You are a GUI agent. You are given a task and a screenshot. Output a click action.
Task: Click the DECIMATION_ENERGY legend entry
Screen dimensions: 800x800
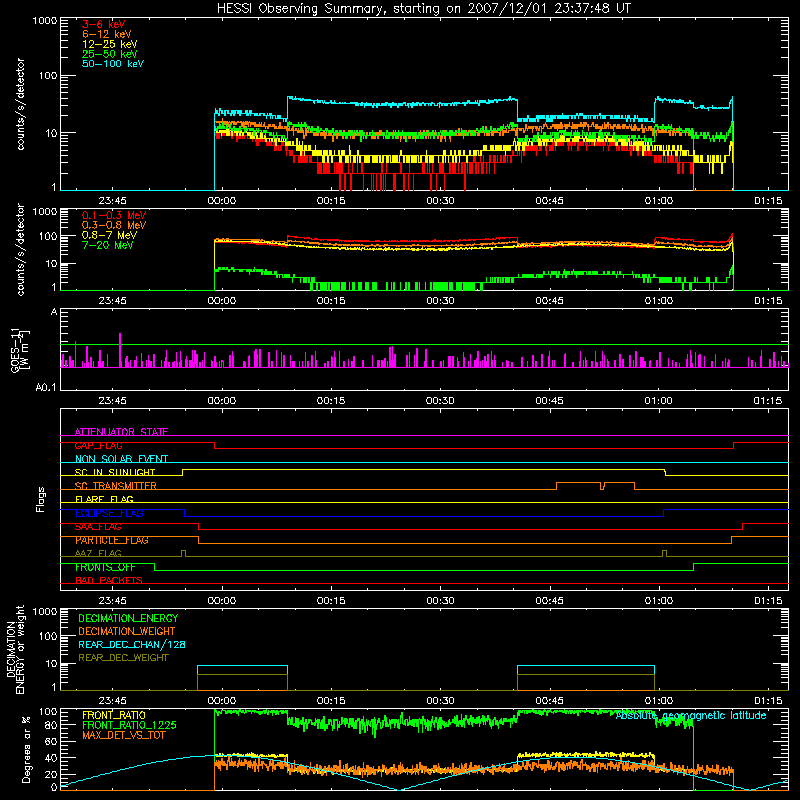click(x=128, y=618)
